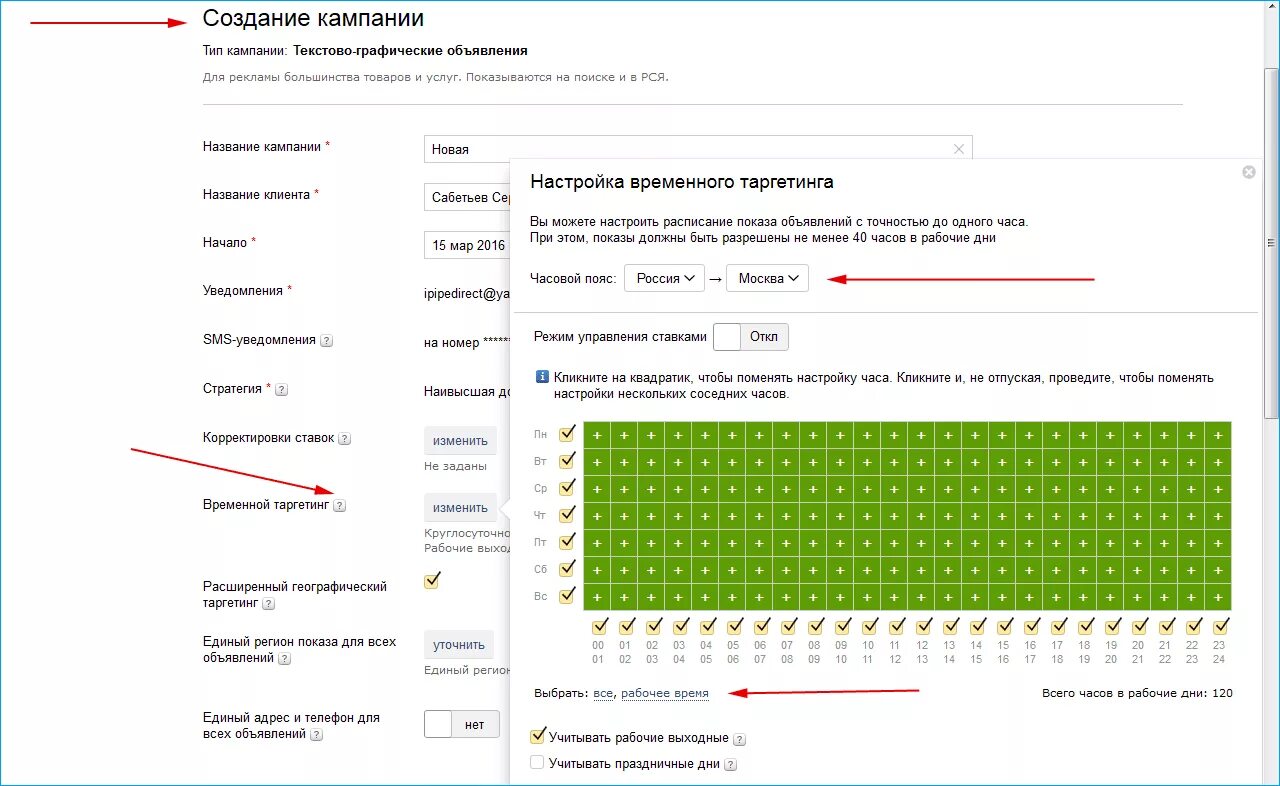Toggle the Sunday (Вс) row checkbox
The height and width of the screenshot is (786, 1280).
point(568,595)
